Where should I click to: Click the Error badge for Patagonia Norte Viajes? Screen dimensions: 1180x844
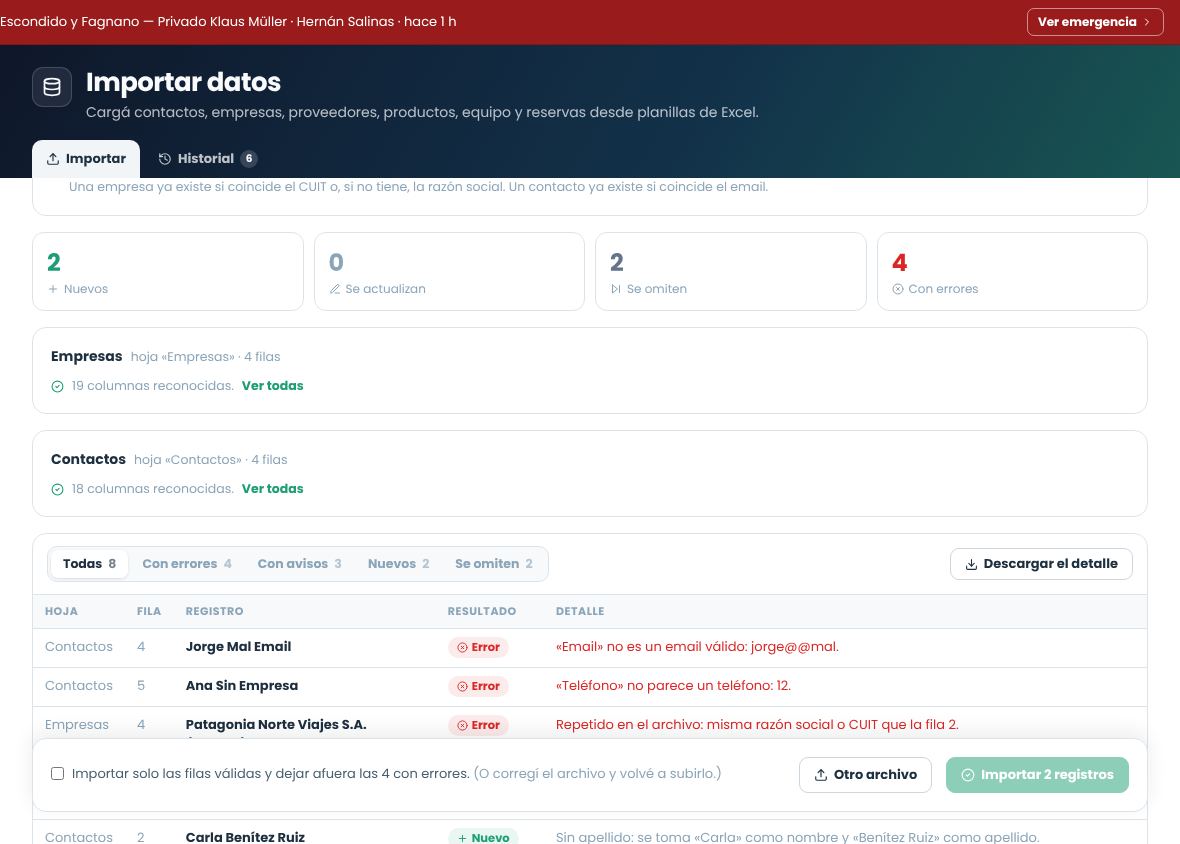479,726
